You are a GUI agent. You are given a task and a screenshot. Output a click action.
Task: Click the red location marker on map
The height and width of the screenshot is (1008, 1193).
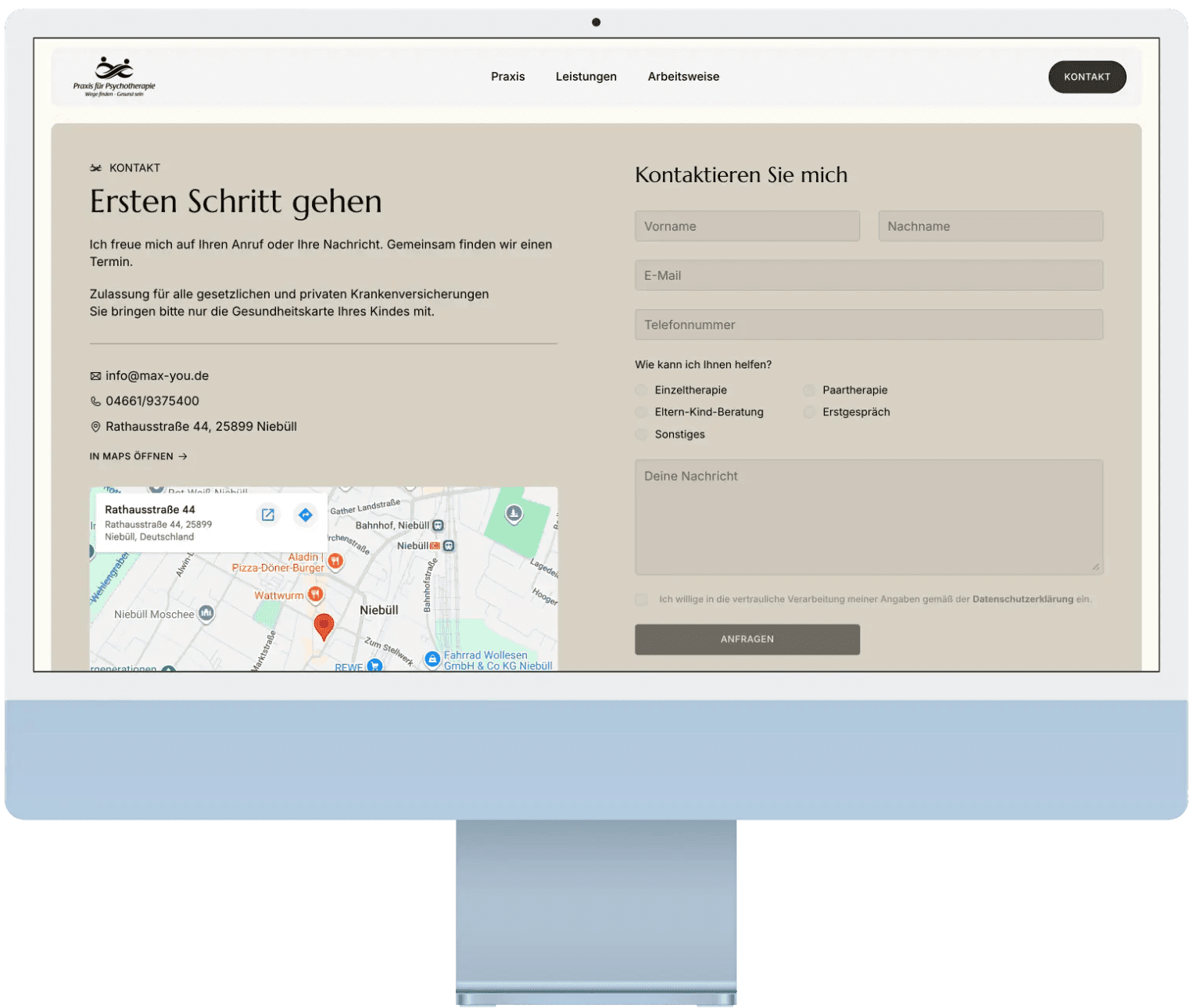323,626
